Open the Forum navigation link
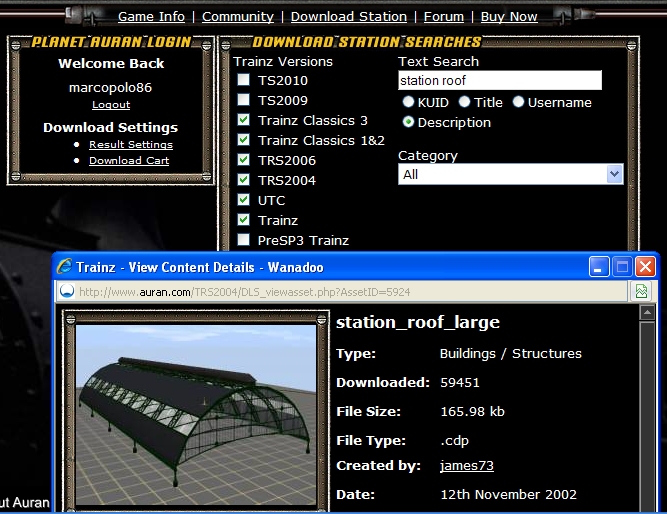 pos(444,17)
